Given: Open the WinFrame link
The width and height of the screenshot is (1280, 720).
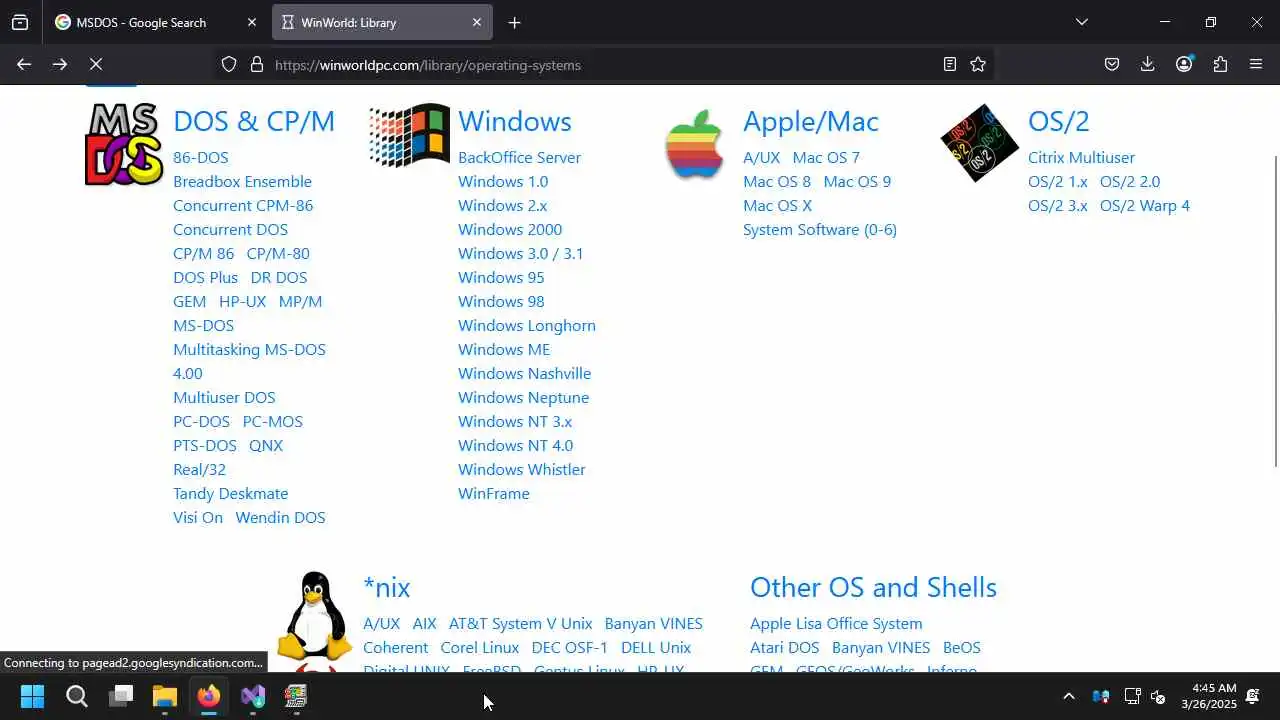Looking at the screenshot, I should coord(494,493).
